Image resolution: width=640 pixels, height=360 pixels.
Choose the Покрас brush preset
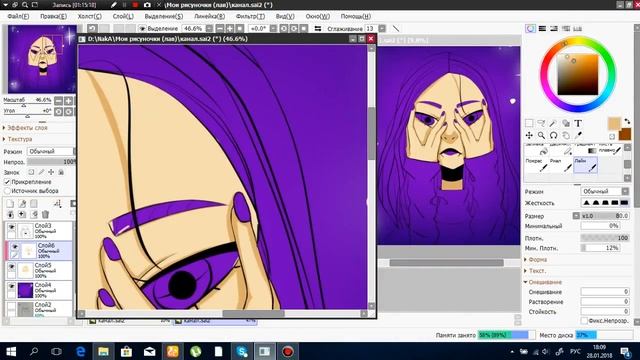click(x=536, y=164)
